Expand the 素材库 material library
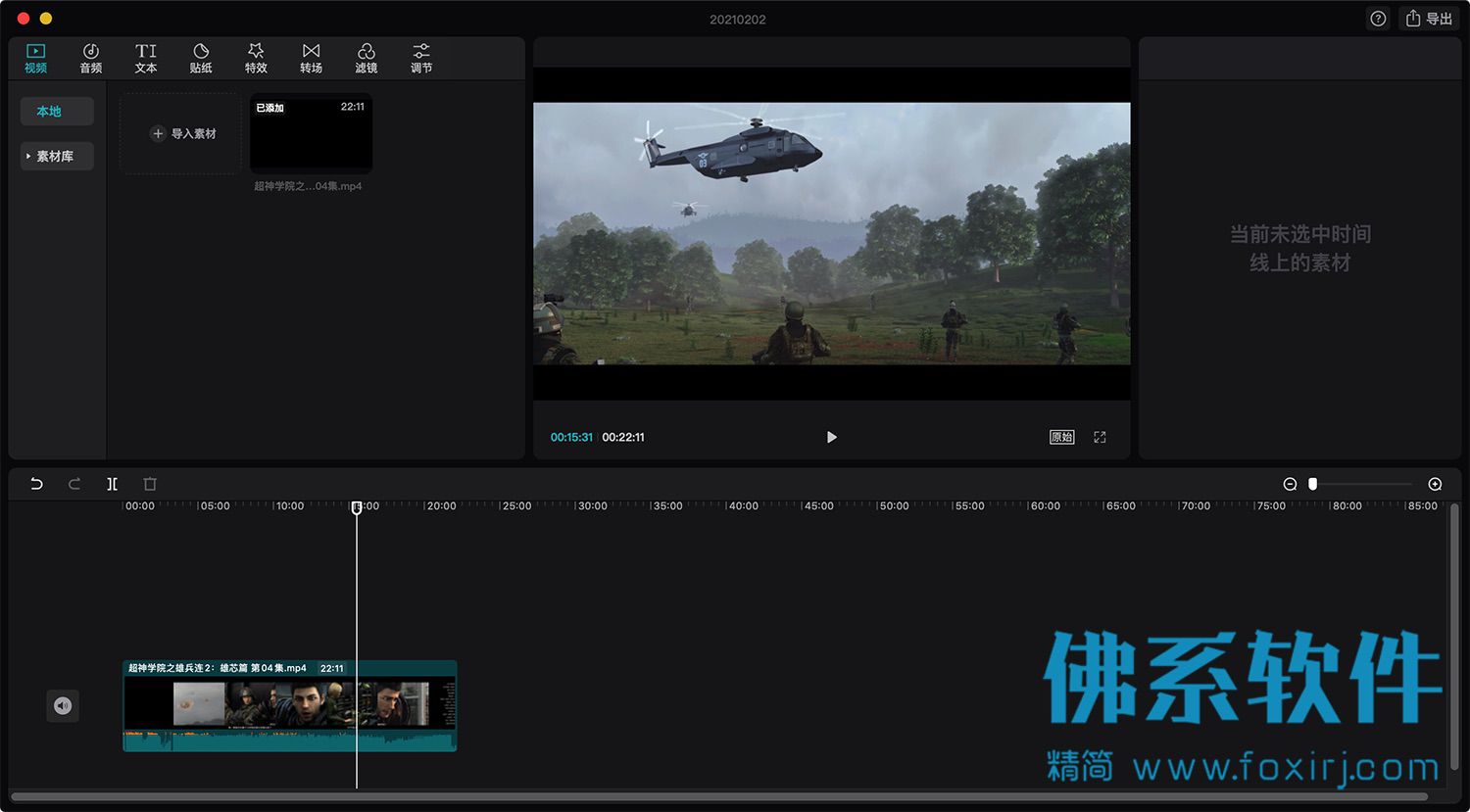 (x=57, y=157)
